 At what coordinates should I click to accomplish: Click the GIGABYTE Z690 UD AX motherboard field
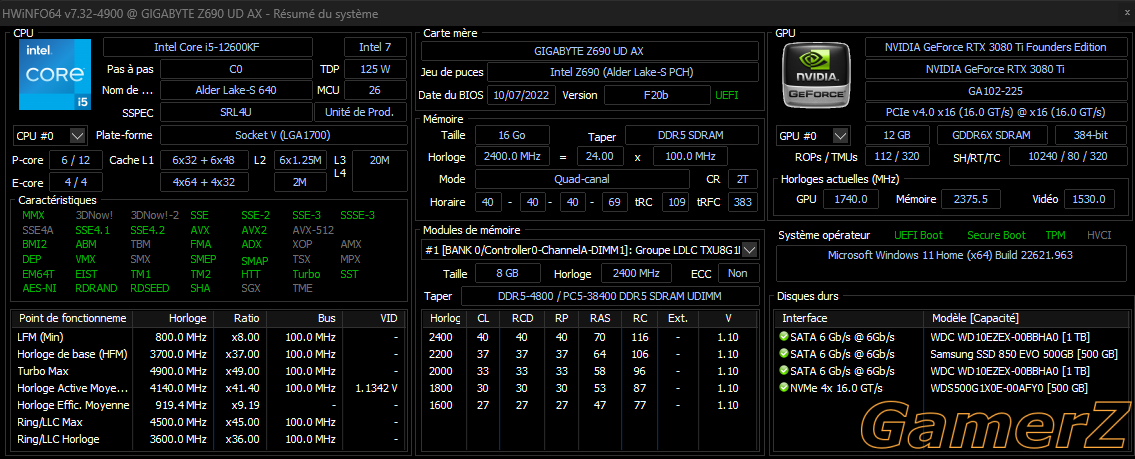point(589,51)
